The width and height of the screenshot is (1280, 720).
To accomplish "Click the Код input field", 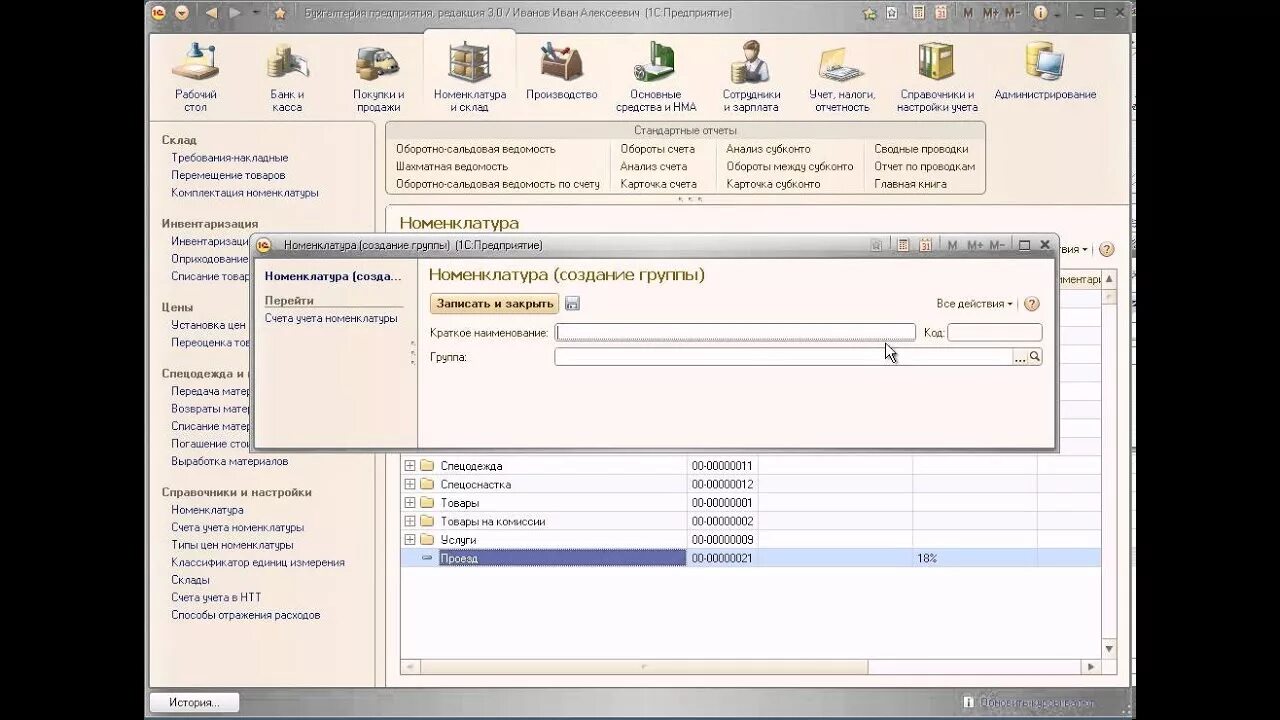I will click(x=995, y=332).
